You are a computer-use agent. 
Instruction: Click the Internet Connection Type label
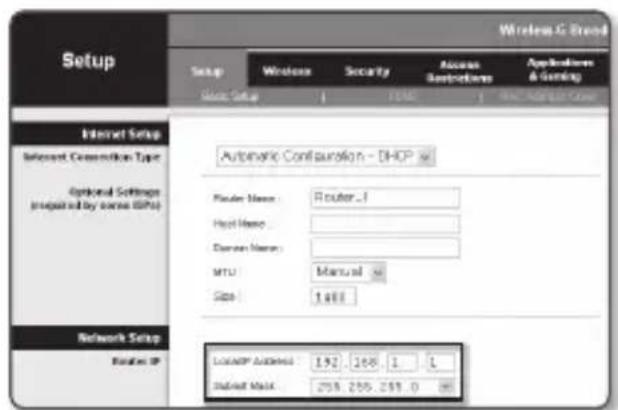[92, 157]
